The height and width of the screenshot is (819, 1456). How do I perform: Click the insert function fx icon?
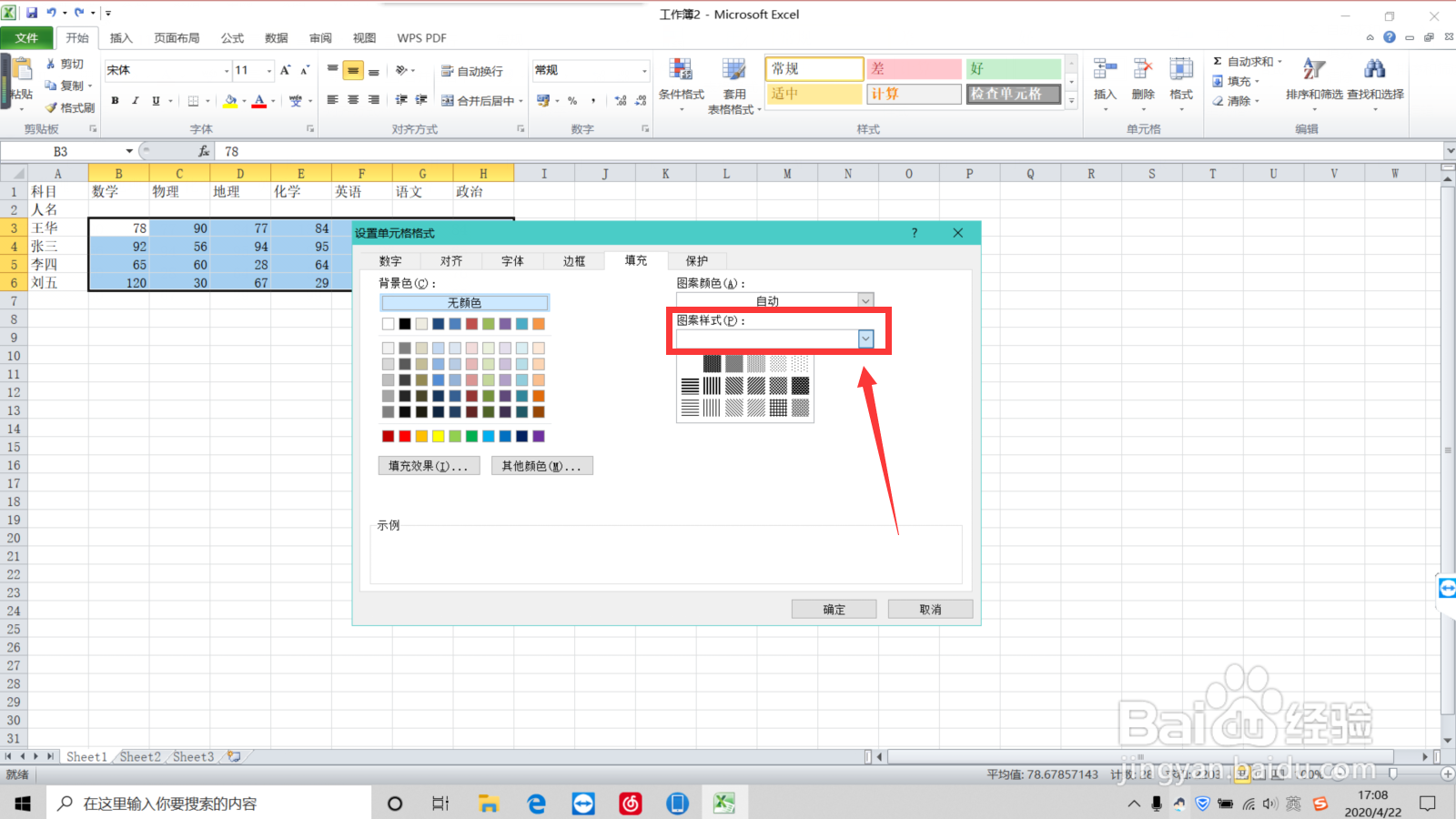[204, 151]
